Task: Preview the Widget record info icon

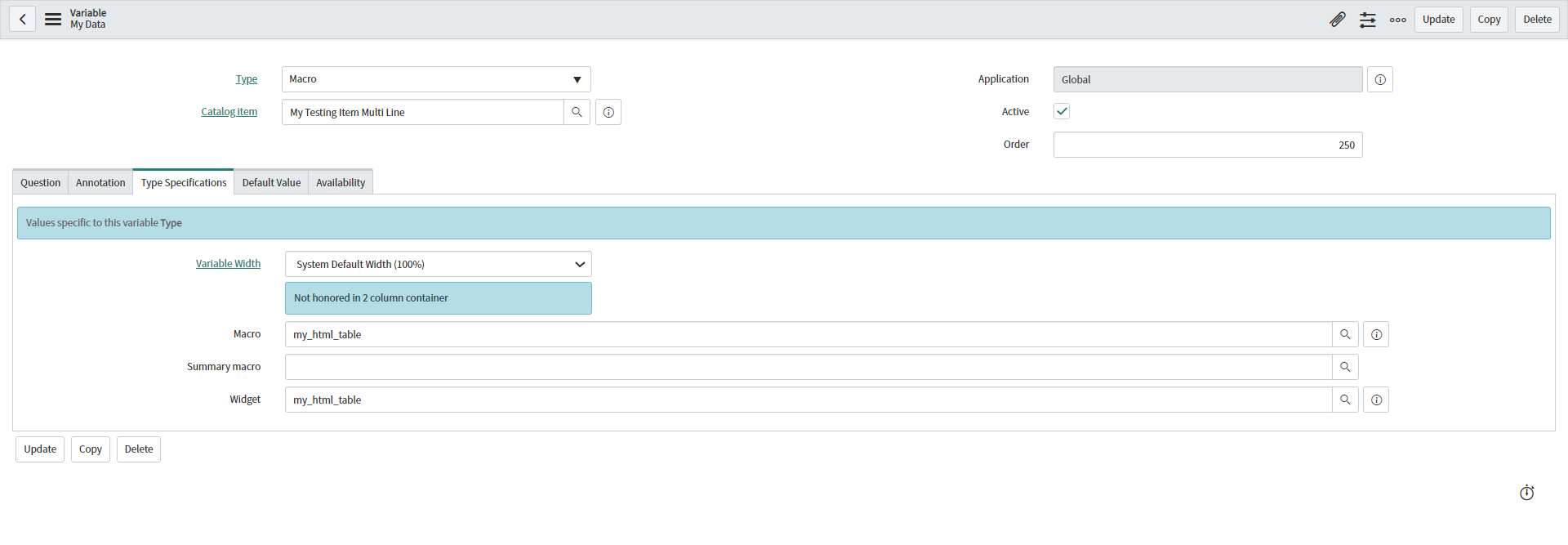Action: coord(1376,400)
